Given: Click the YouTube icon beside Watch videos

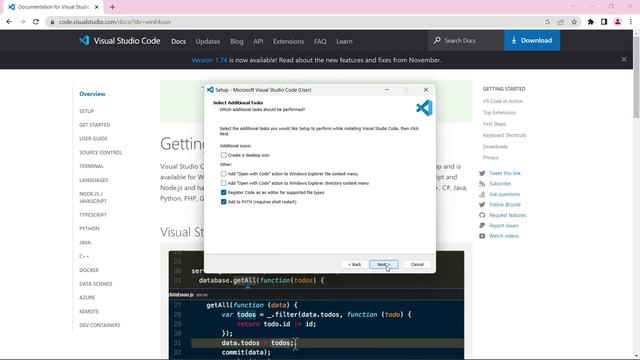Looking at the screenshot, I should 482,236.
